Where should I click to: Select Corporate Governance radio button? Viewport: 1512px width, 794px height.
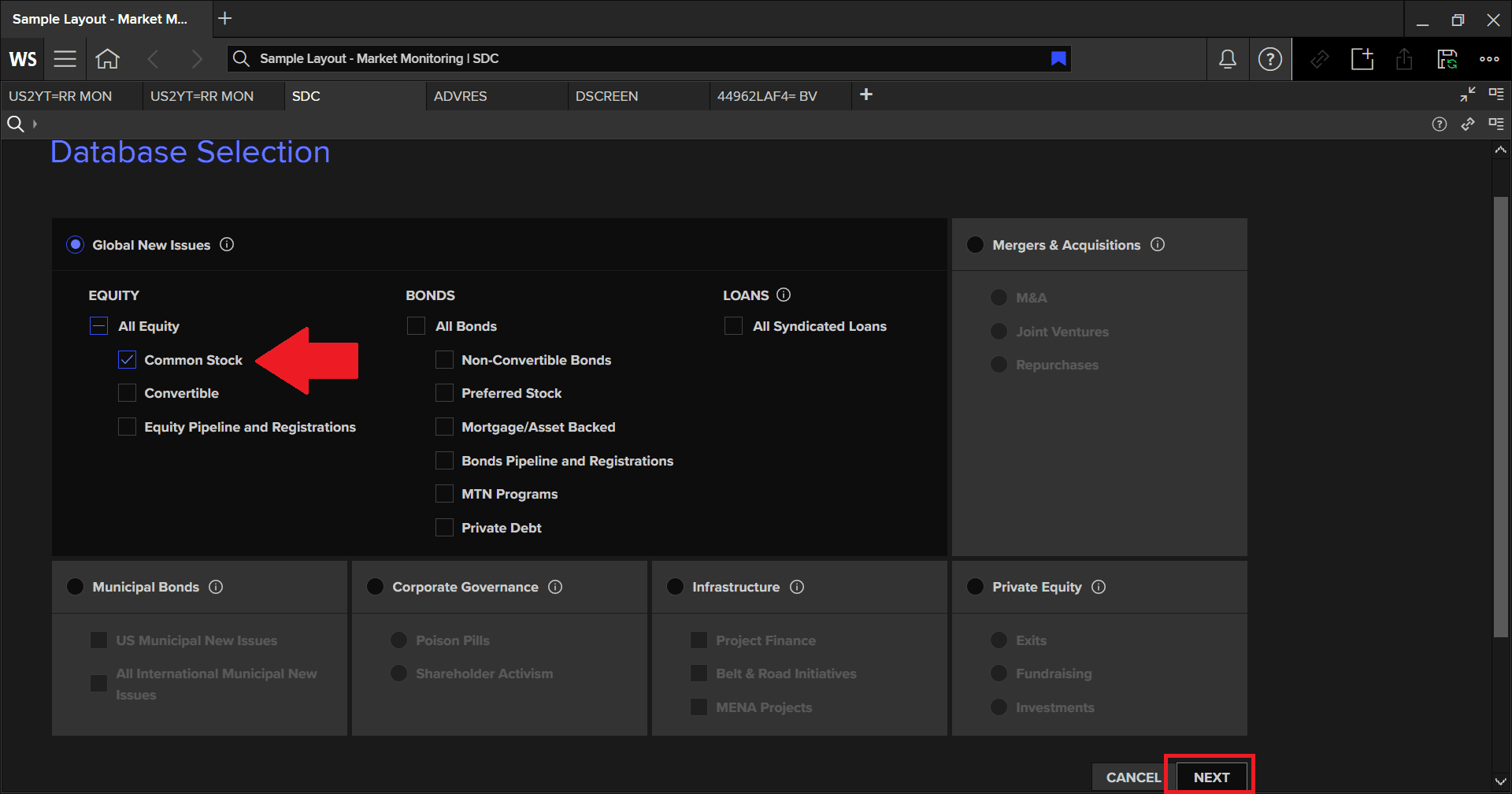coord(375,587)
